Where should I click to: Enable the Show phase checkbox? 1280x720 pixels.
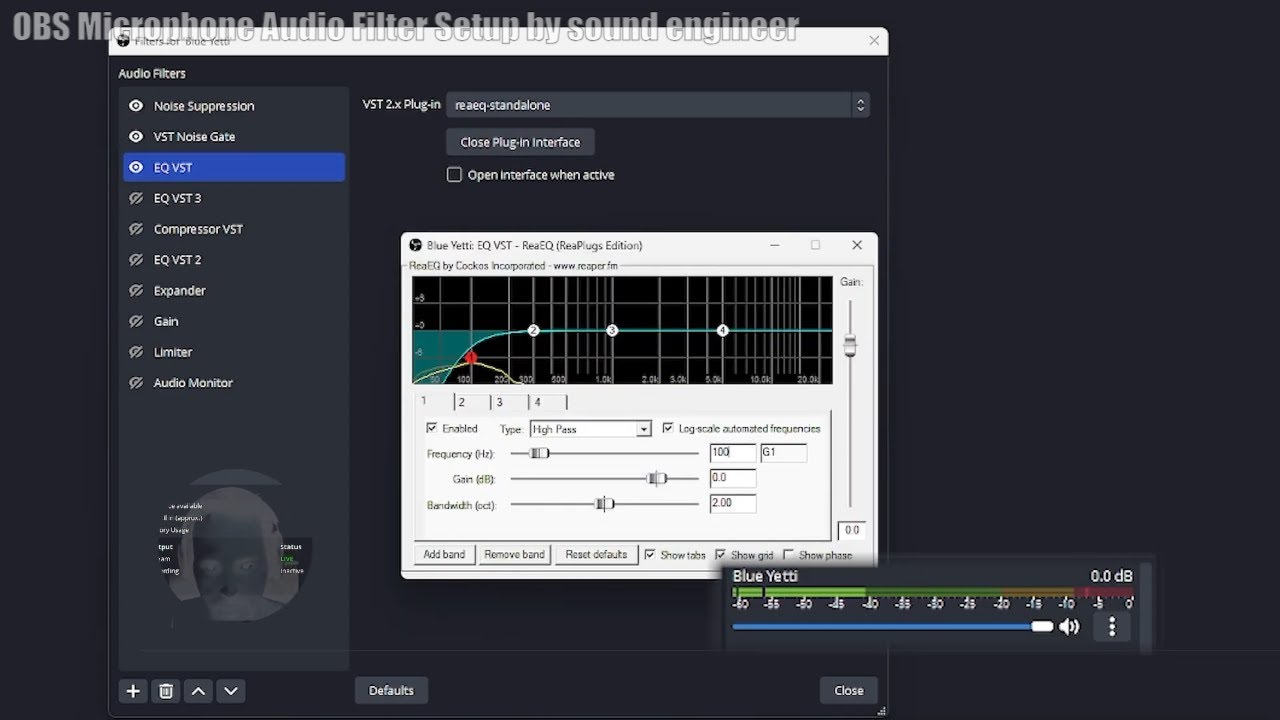(x=789, y=555)
